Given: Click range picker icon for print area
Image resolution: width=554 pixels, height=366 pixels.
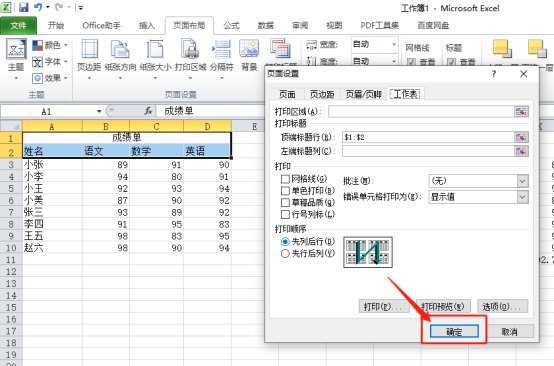Looking at the screenshot, I should (x=521, y=112).
